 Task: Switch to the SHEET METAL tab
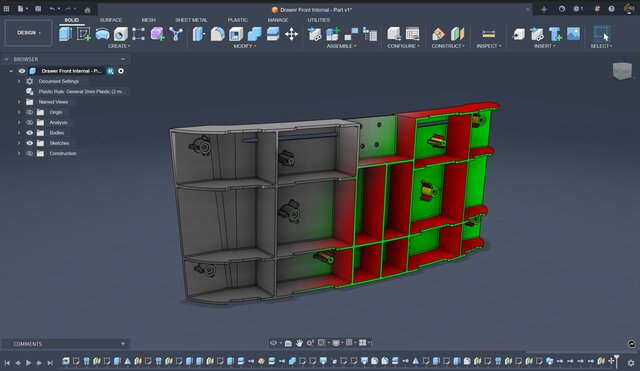pyautogui.click(x=191, y=20)
